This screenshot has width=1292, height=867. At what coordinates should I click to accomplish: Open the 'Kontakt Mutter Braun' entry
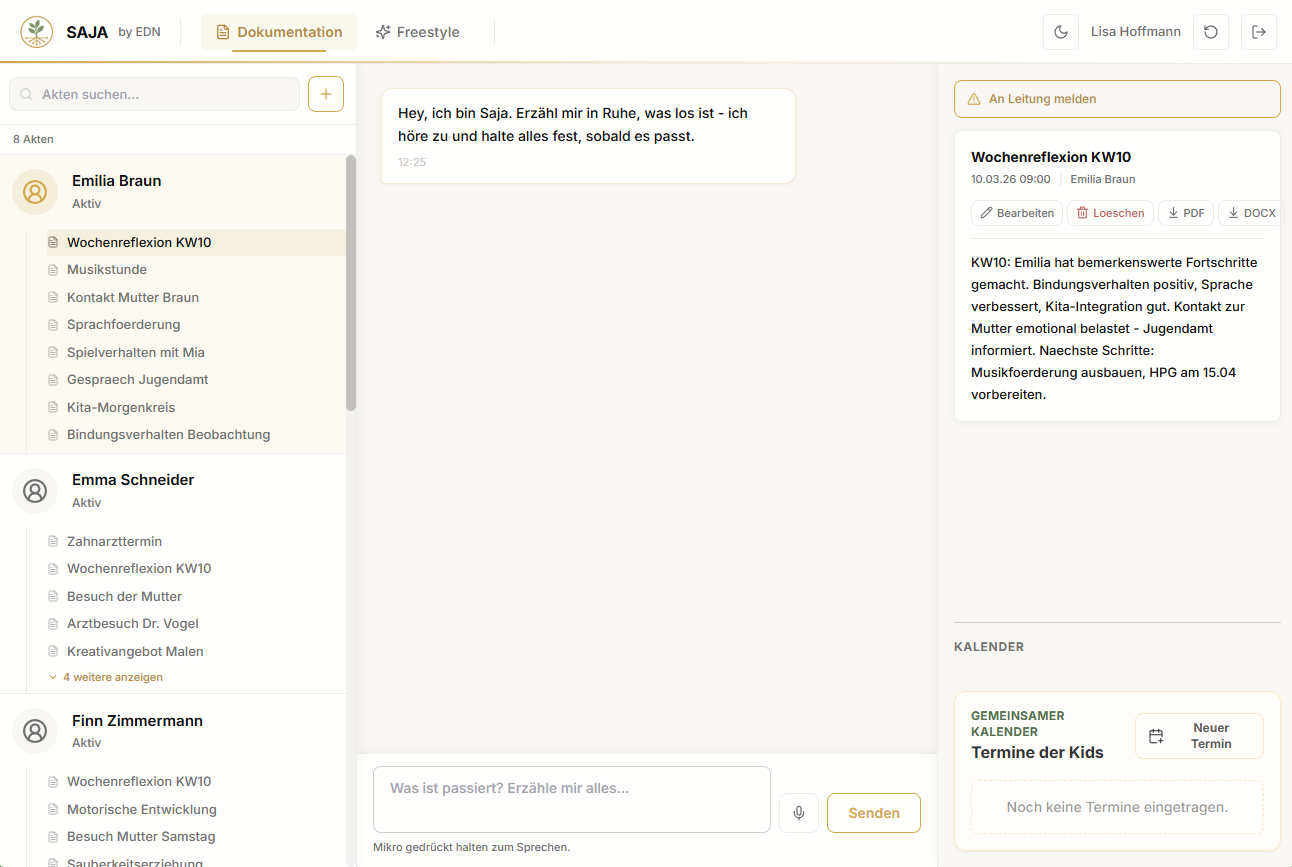tap(133, 297)
